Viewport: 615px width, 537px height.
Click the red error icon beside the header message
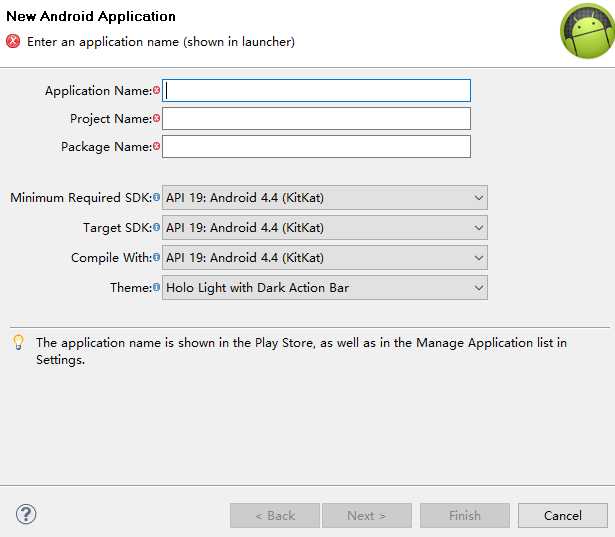coord(13,41)
